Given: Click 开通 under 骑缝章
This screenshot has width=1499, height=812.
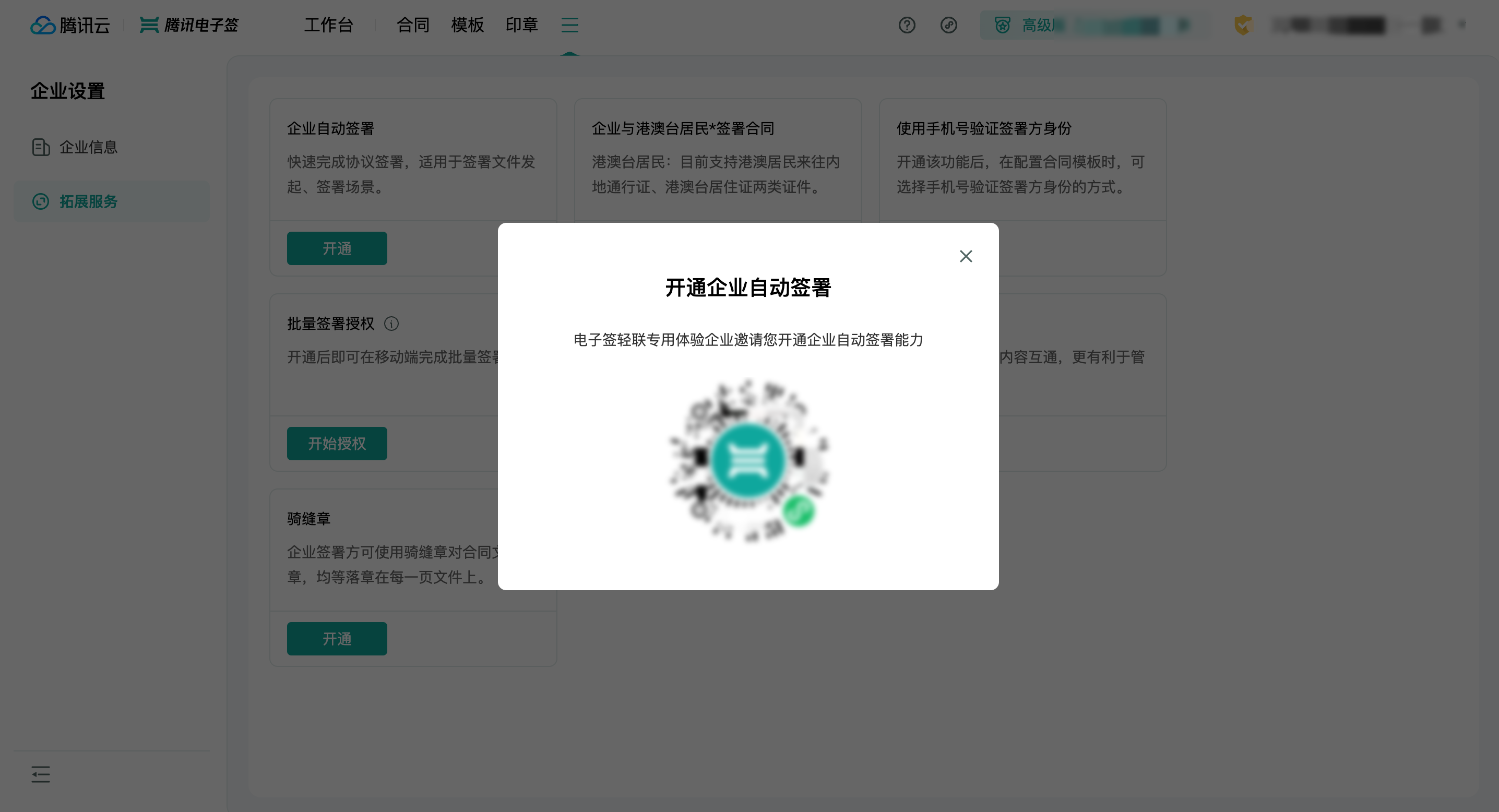Looking at the screenshot, I should (x=337, y=639).
